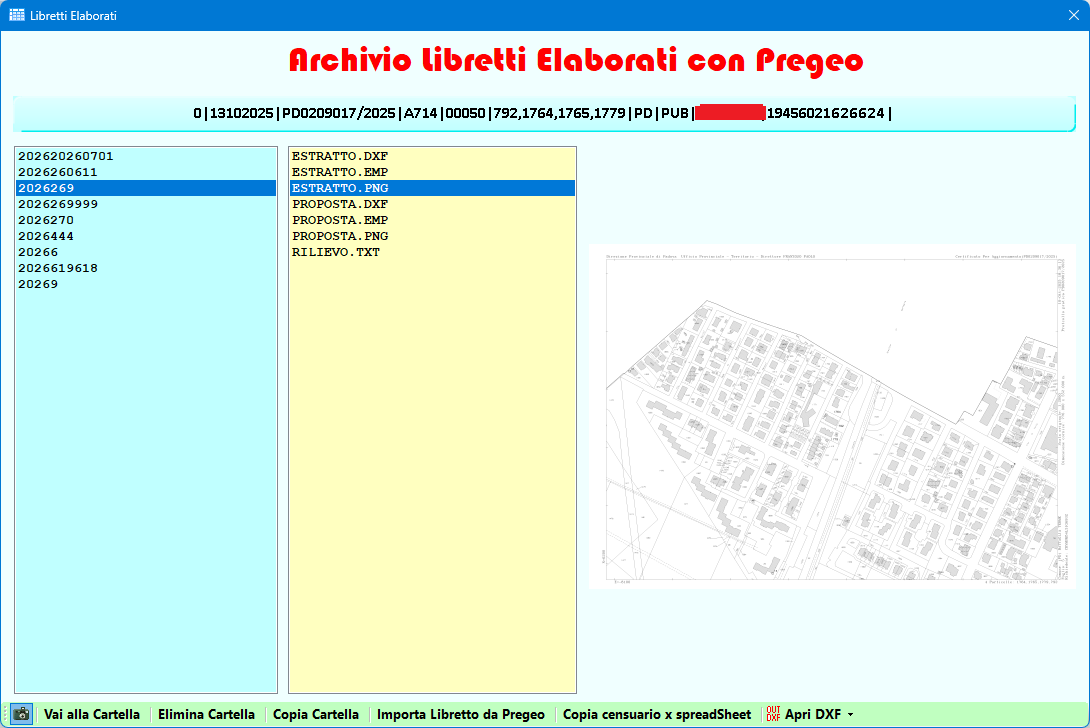Click the cadastral map preview image
The height and width of the screenshot is (728, 1090).
(x=832, y=417)
